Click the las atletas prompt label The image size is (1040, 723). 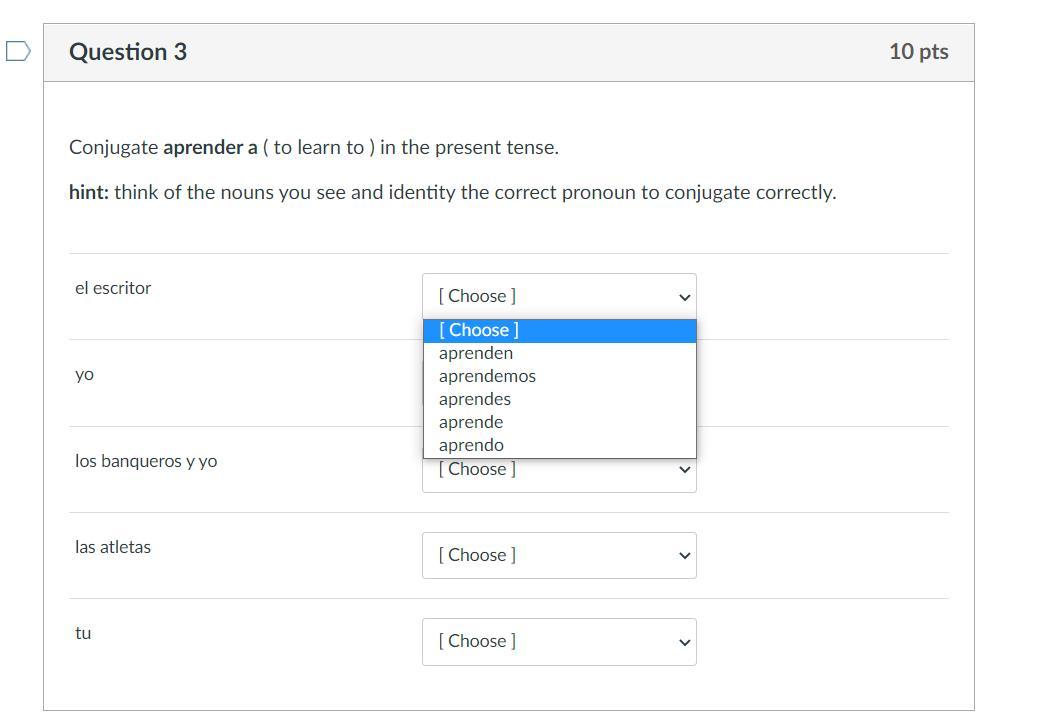coord(113,547)
